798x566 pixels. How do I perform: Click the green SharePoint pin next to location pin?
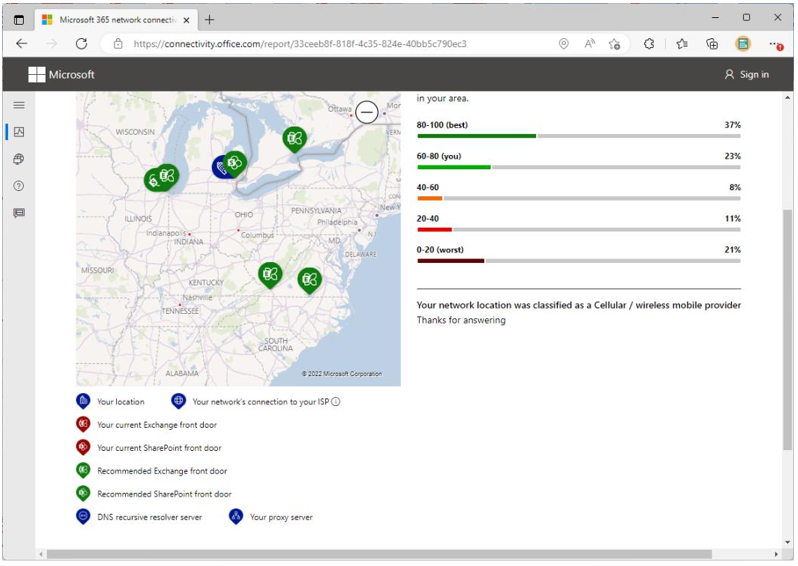point(235,163)
